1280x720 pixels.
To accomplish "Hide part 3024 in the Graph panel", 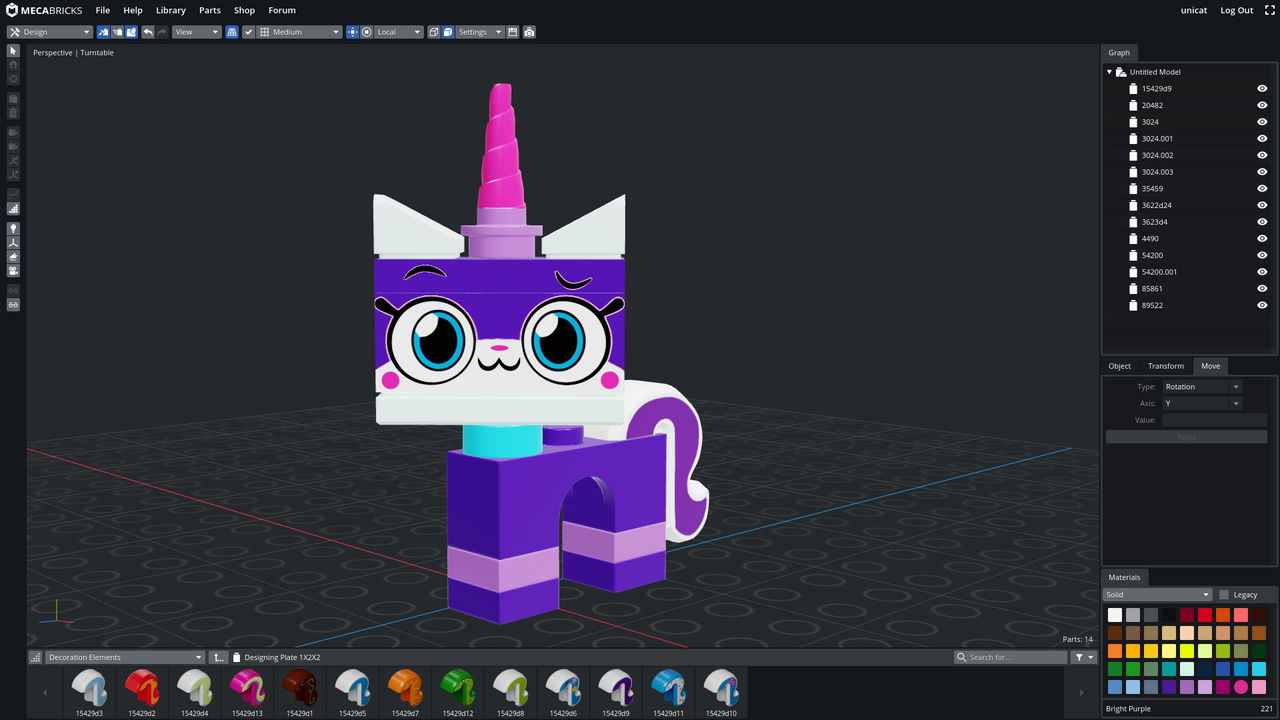I will click(x=1262, y=121).
